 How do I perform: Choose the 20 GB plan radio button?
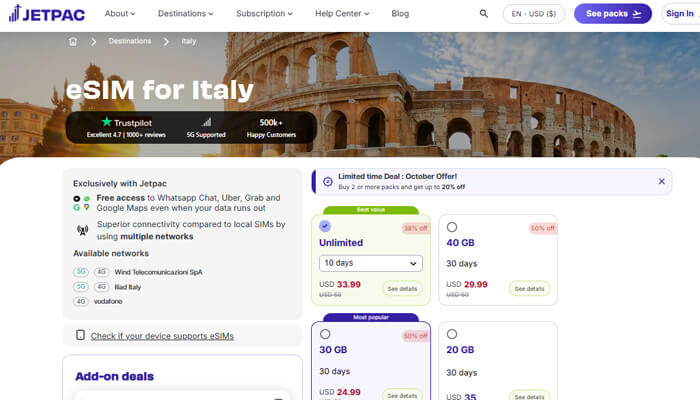point(452,334)
